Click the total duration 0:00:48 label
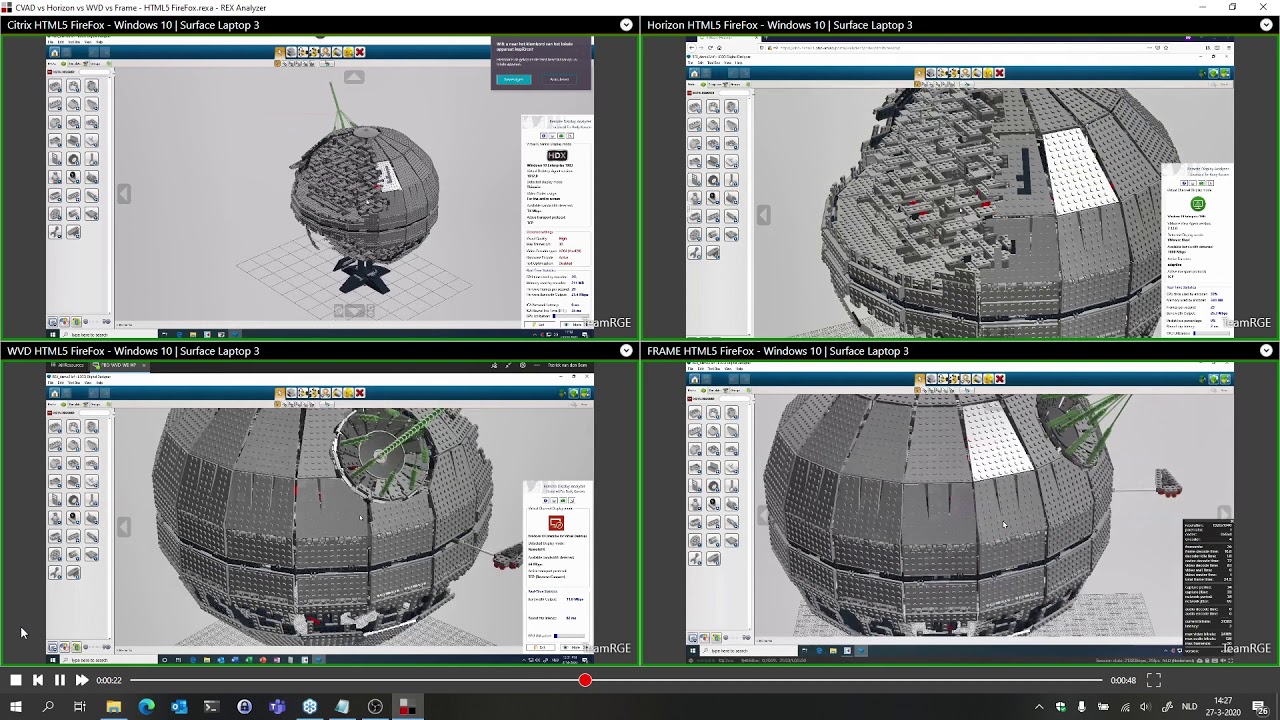This screenshot has width=1280, height=720. pos(1123,681)
